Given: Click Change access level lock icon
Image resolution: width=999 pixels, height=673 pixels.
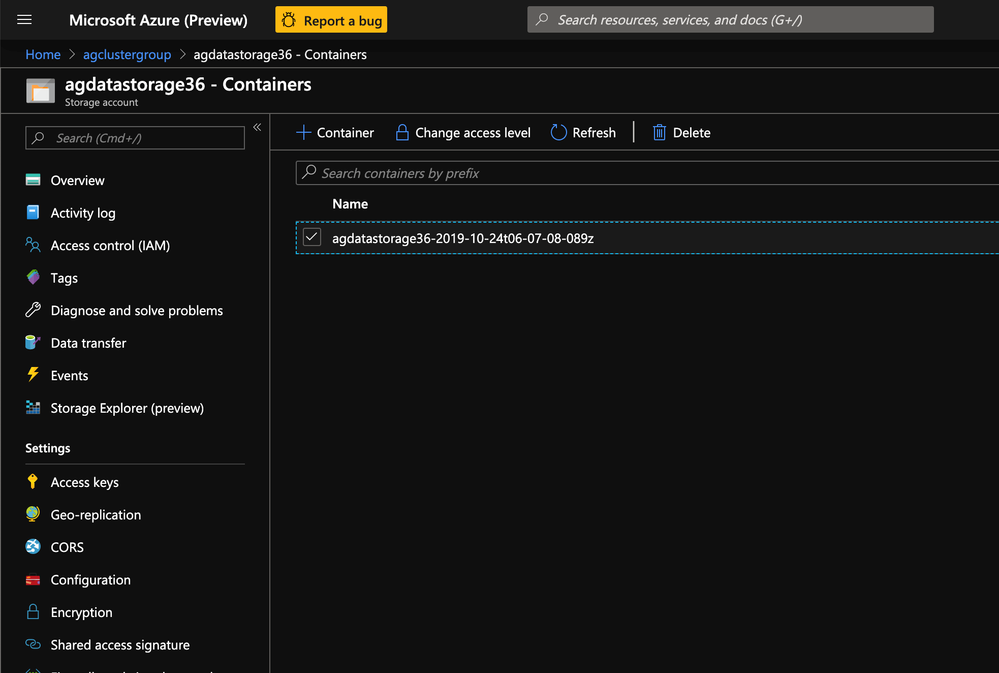Looking at the screenshot, I should 402,133.
